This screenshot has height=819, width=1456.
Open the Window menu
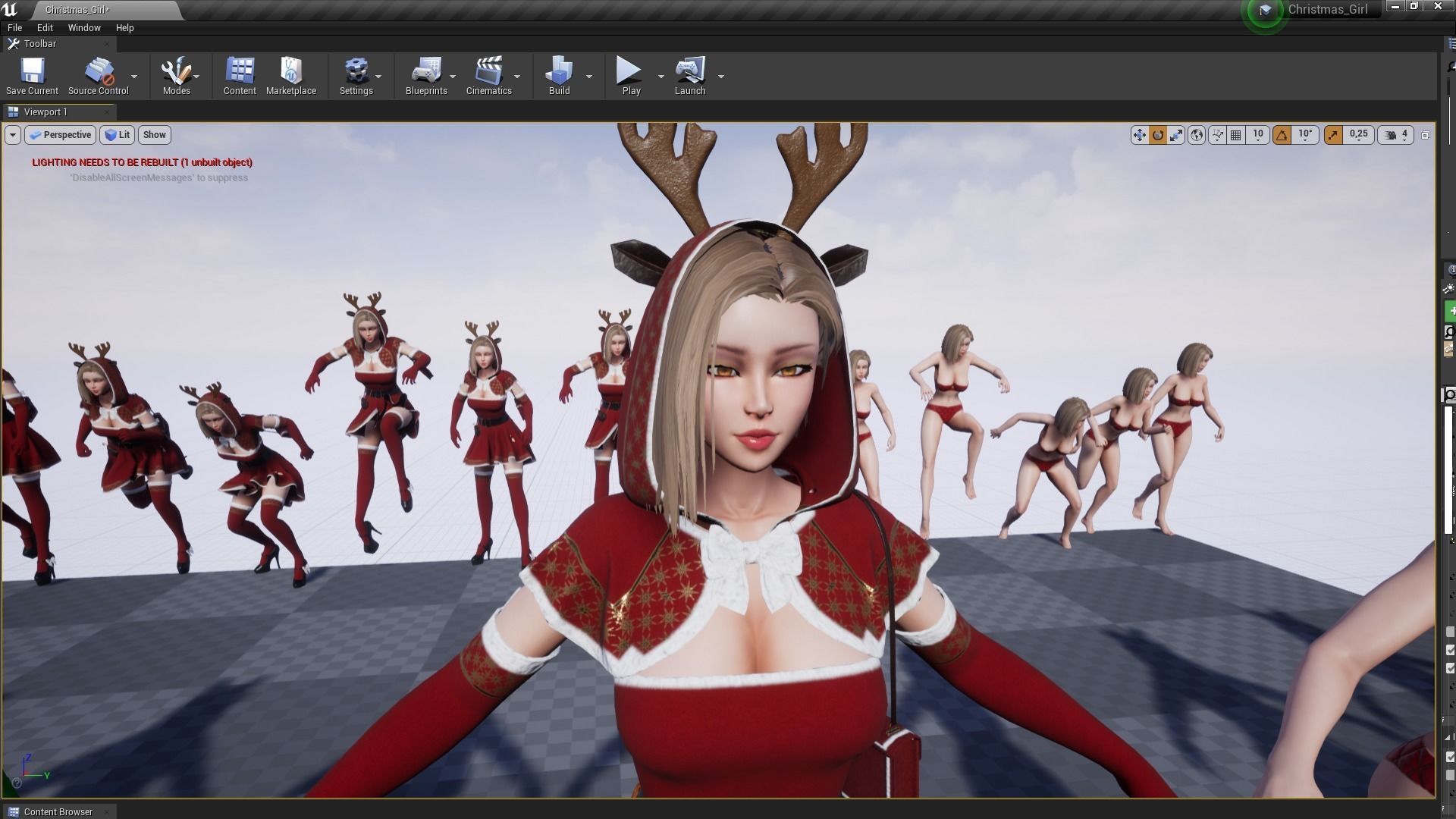point(84,27)
